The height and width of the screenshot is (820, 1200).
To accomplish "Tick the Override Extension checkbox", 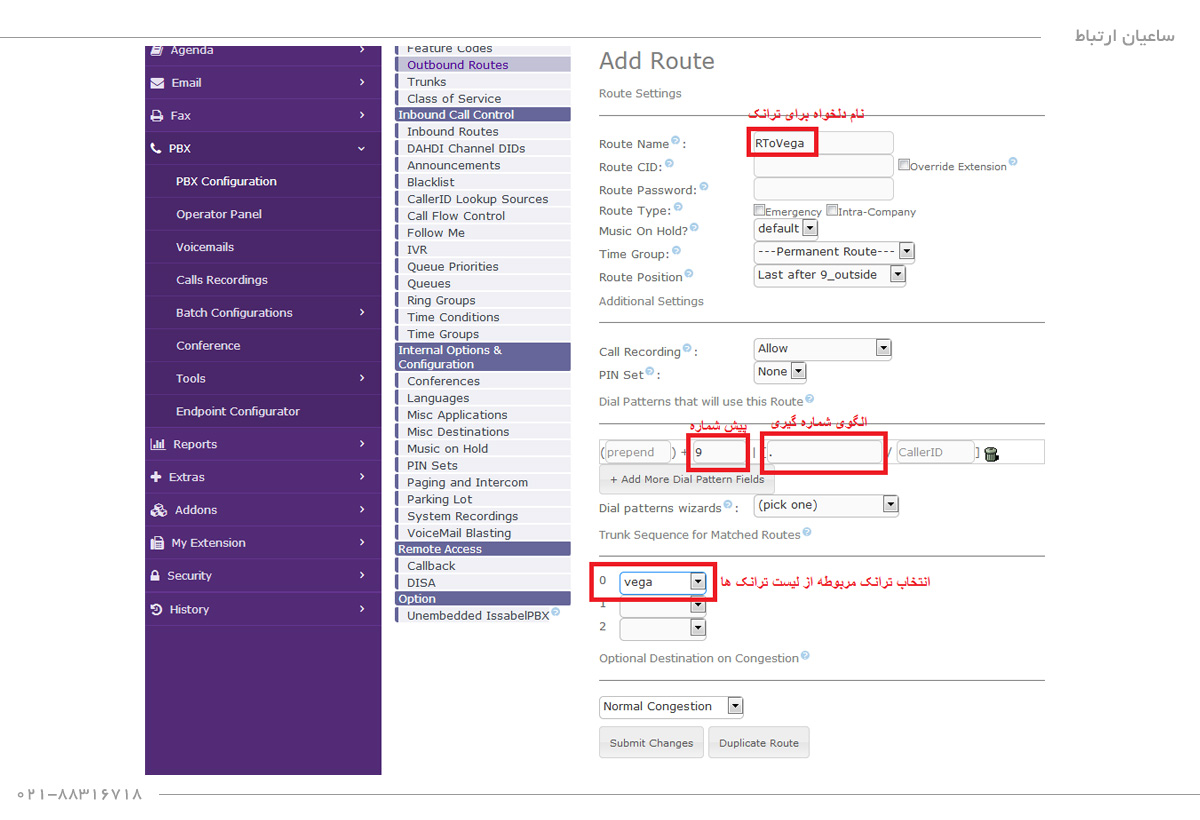I will pyautogui.click(x=904, y=165).
